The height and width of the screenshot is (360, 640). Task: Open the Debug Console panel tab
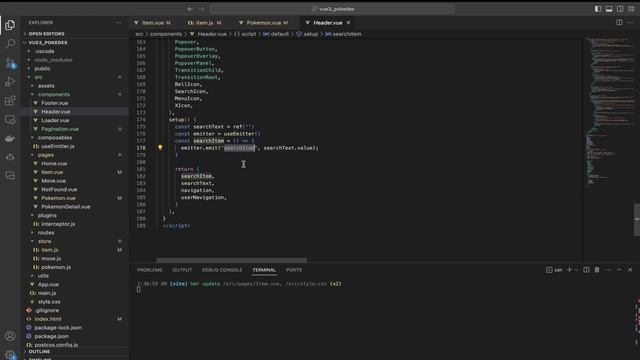click(222, 270)
